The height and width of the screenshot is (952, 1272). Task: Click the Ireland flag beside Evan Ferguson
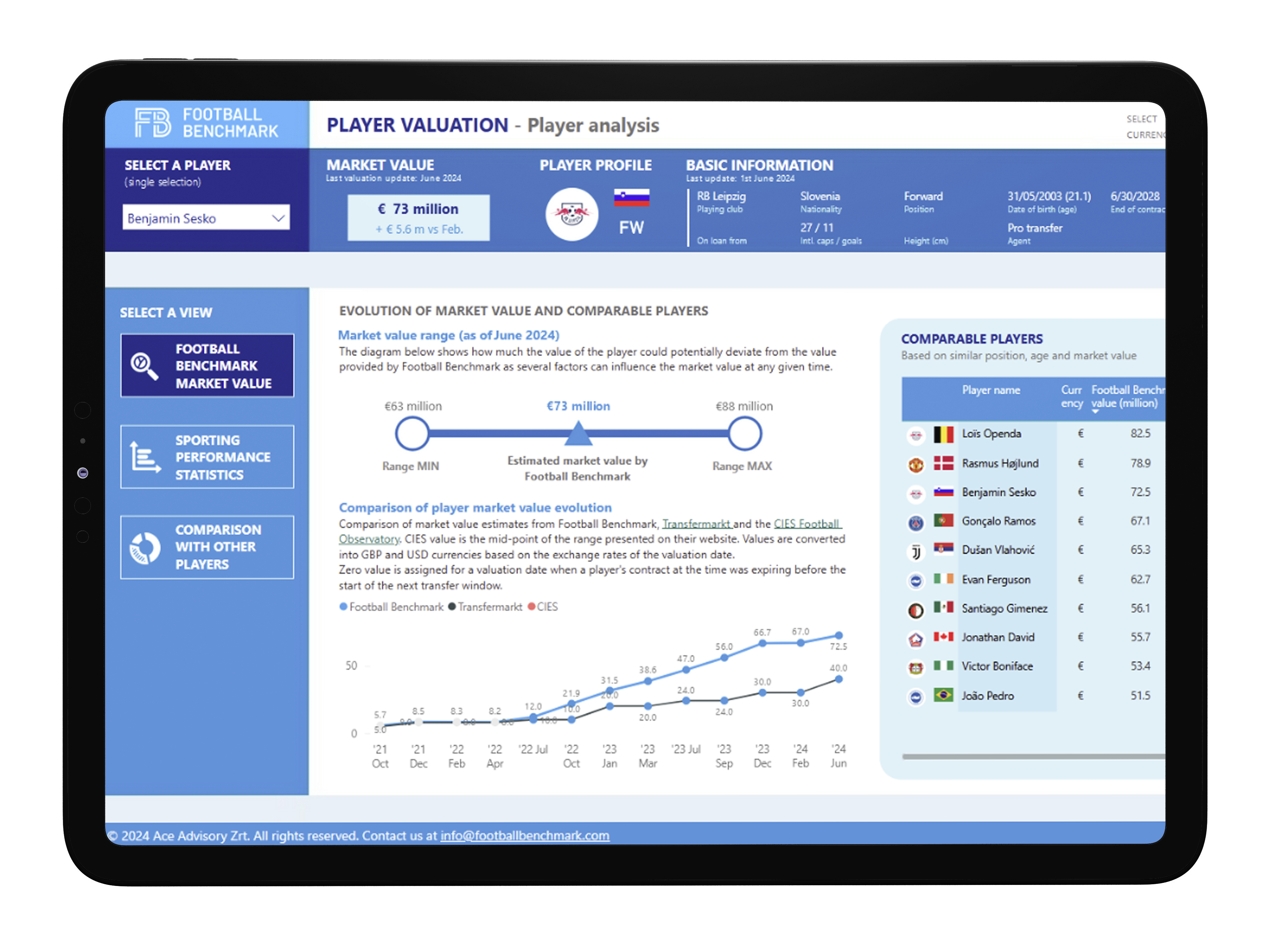944,579
